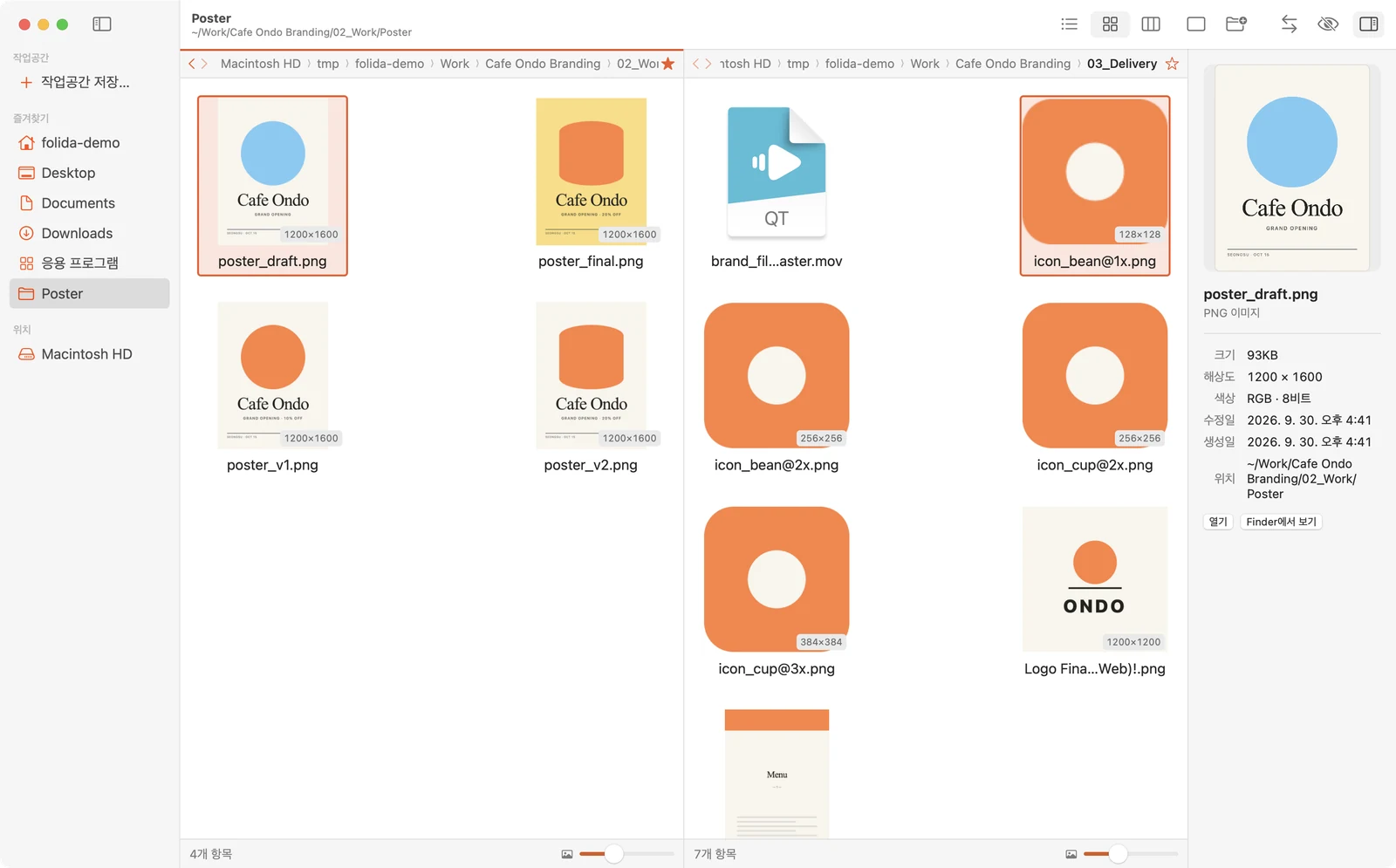This screenshot has width=1396, height=868.
Task: Click the poster_draft.png filename in inspector
Action: point(1261,294)
